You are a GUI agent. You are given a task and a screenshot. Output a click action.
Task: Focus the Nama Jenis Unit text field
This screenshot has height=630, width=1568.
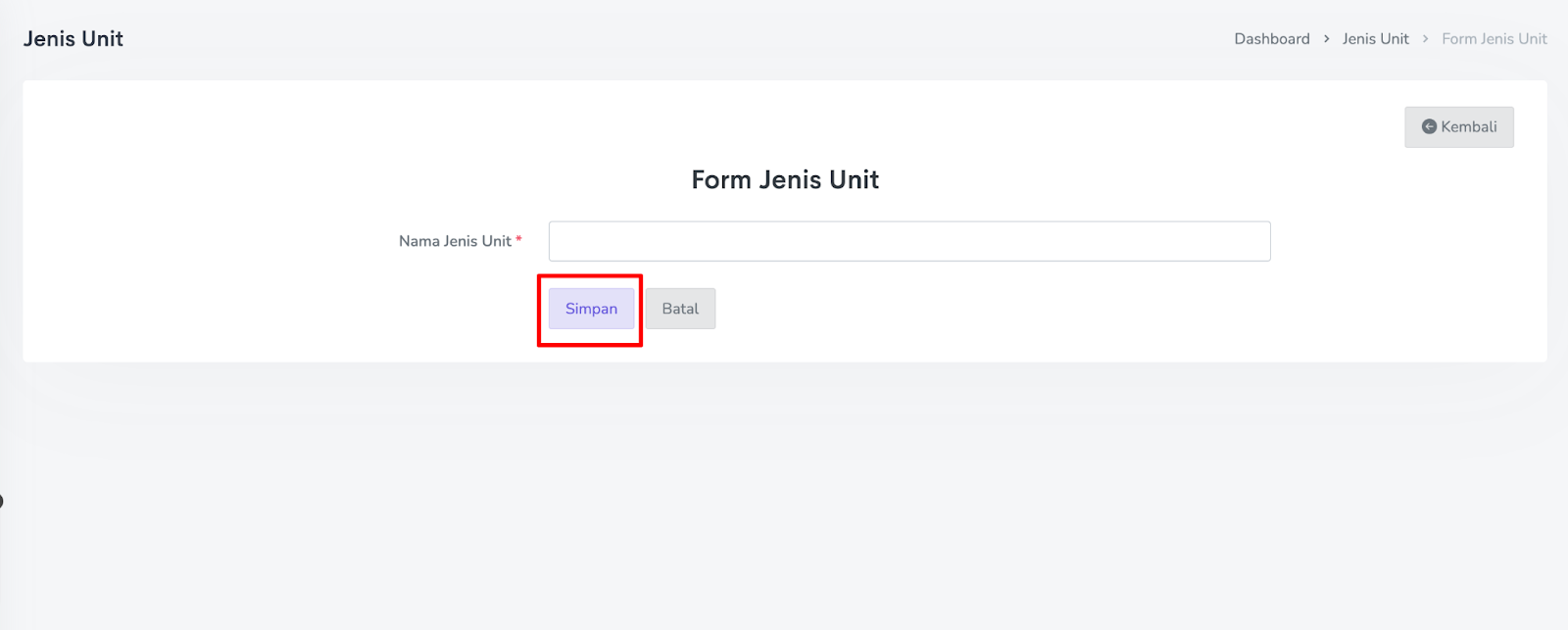click(908, 241)
